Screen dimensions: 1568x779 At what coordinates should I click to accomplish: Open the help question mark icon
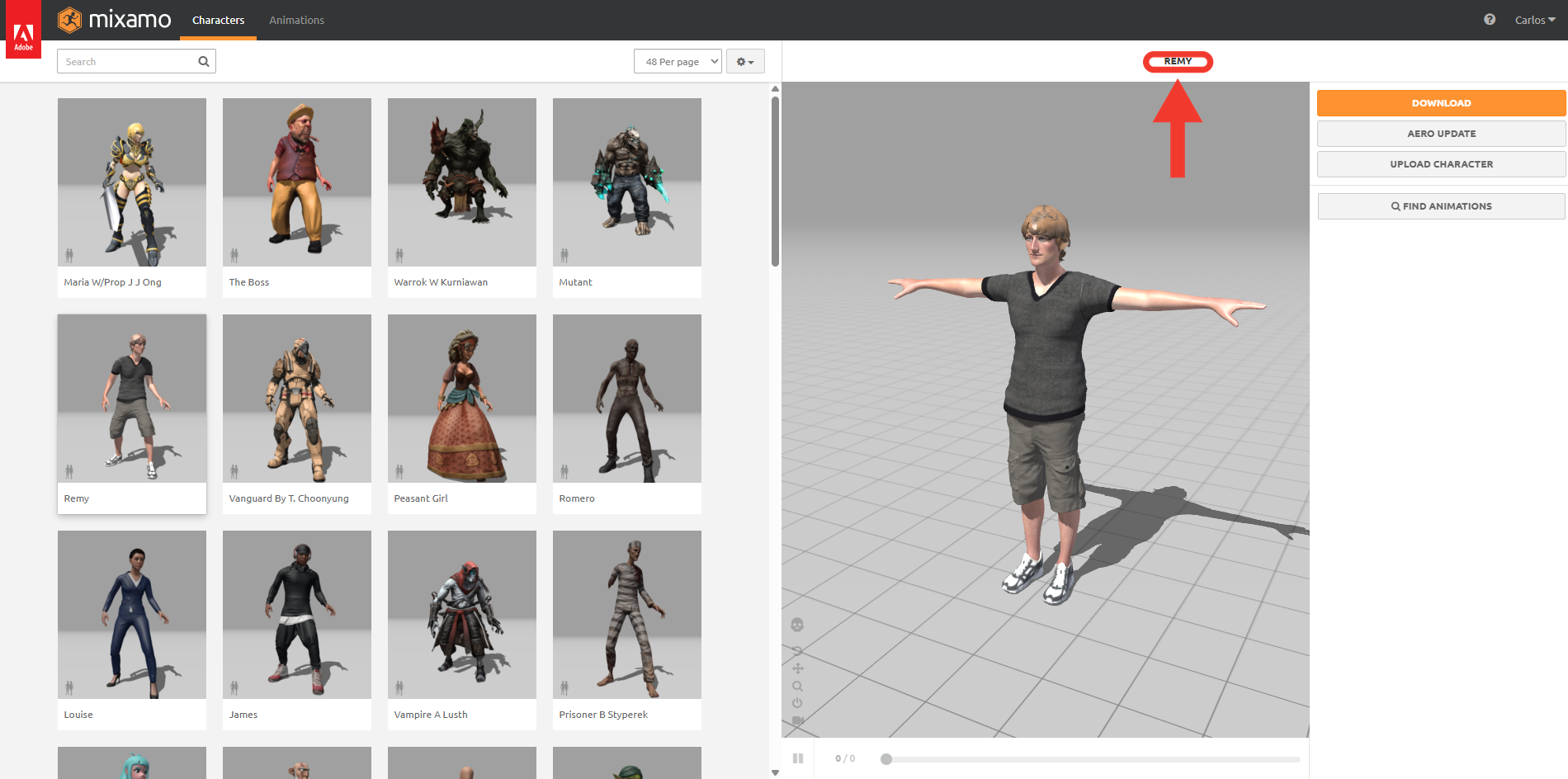(1490, 20)
